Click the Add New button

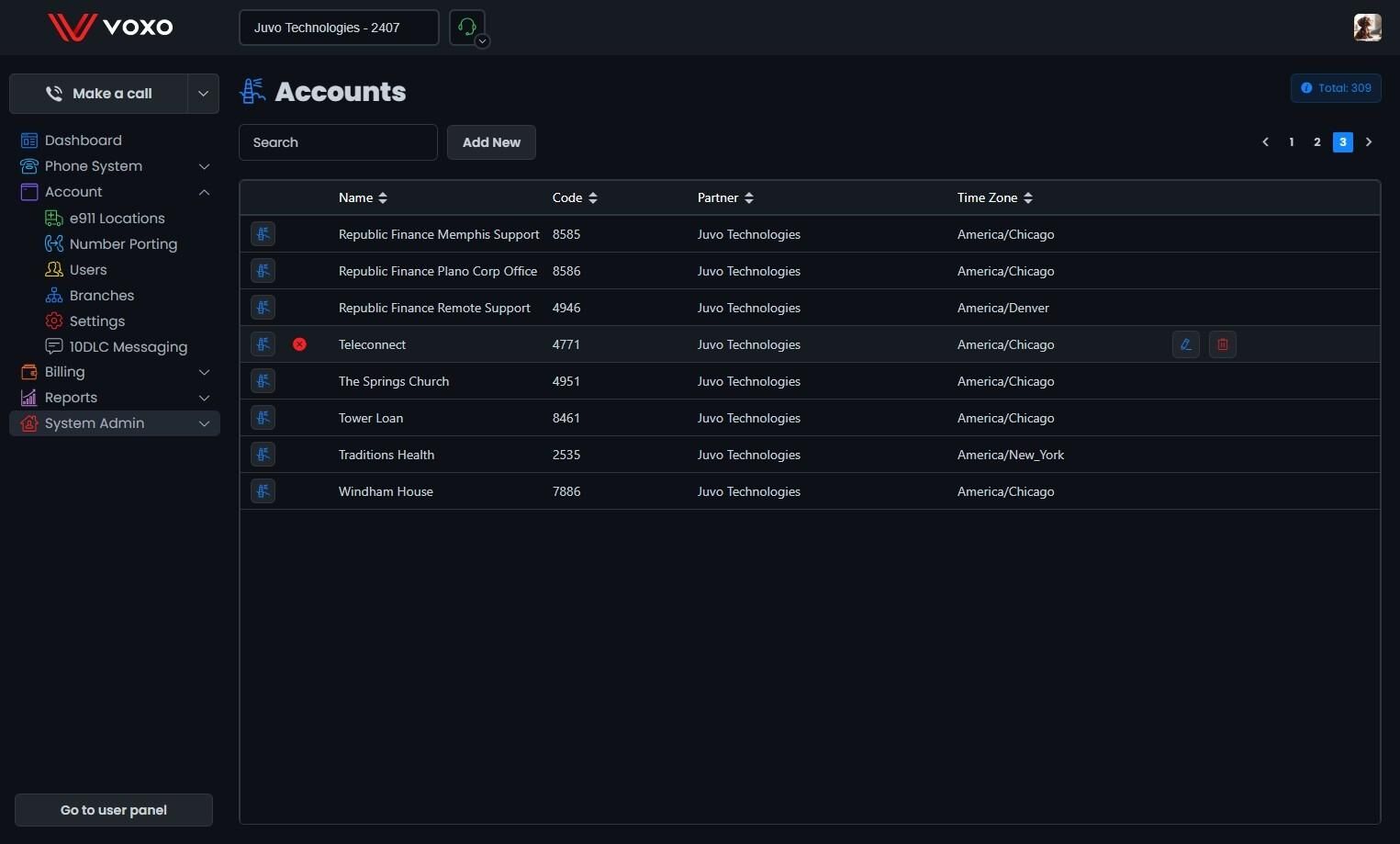491,142
